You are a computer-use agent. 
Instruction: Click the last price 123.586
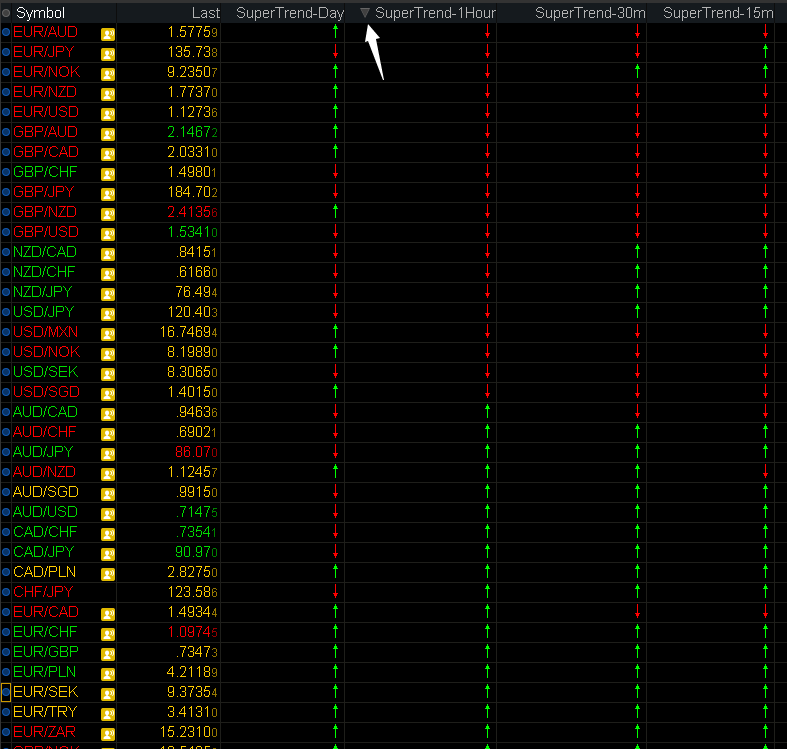[x=193, y=592]
